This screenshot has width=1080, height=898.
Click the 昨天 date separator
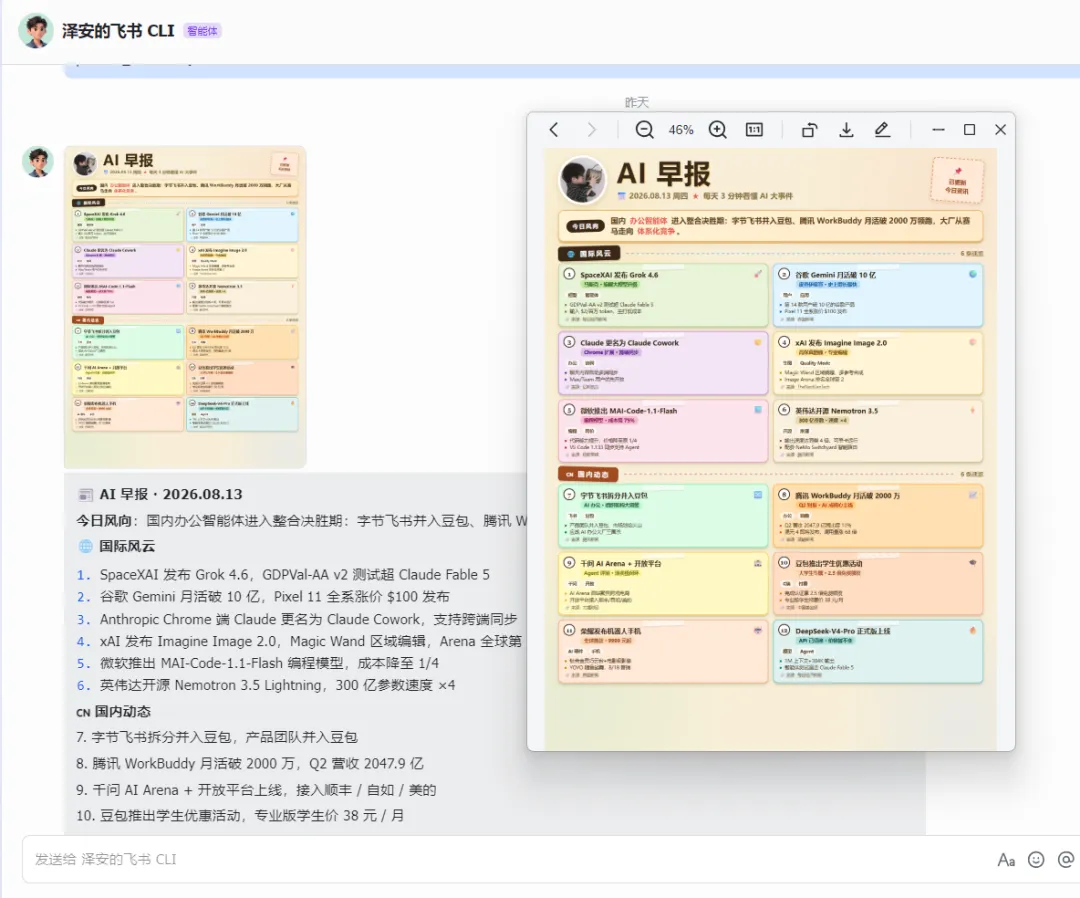[636, 102]
